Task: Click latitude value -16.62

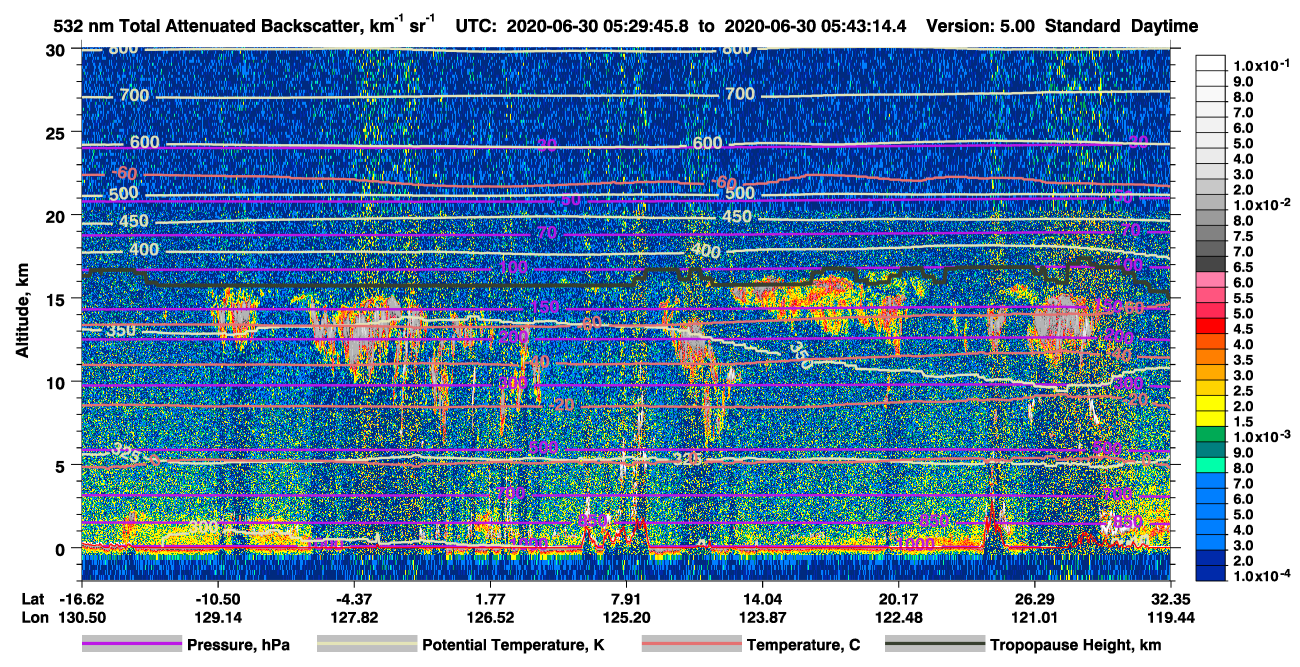Action: (81, 598)
